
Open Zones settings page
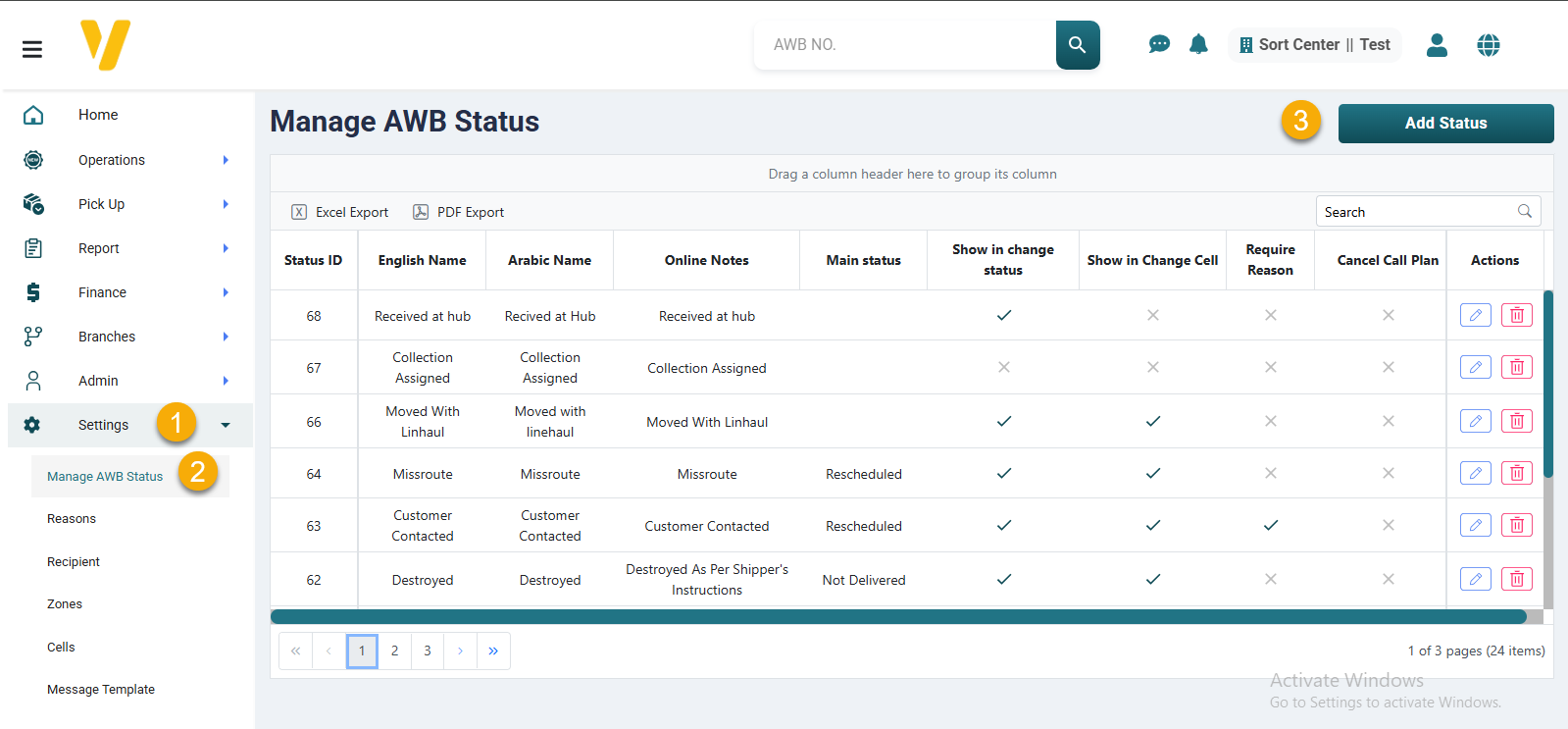pos(65,604)
